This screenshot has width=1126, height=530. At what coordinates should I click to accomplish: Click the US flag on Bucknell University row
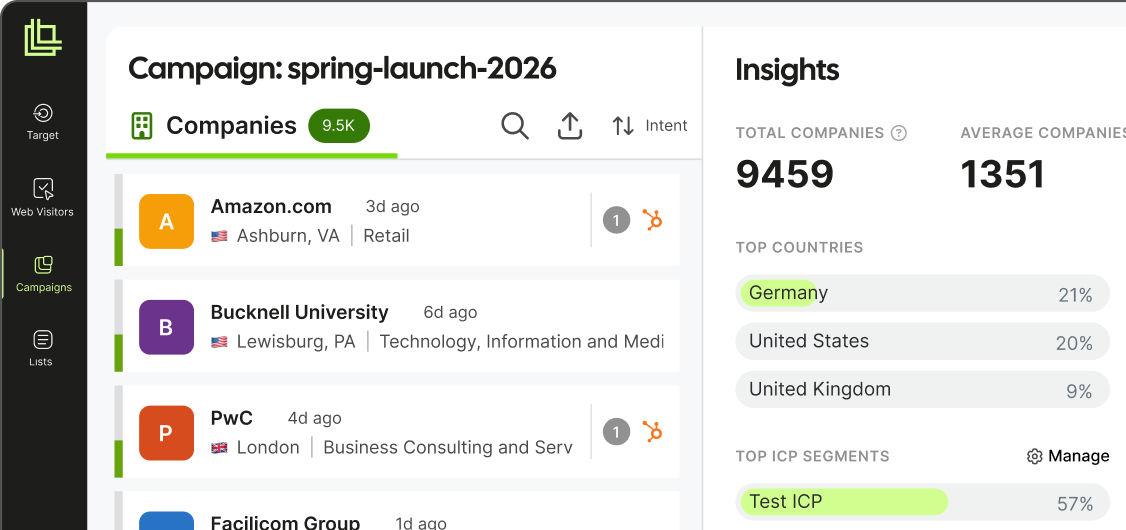tap(219, 342)
